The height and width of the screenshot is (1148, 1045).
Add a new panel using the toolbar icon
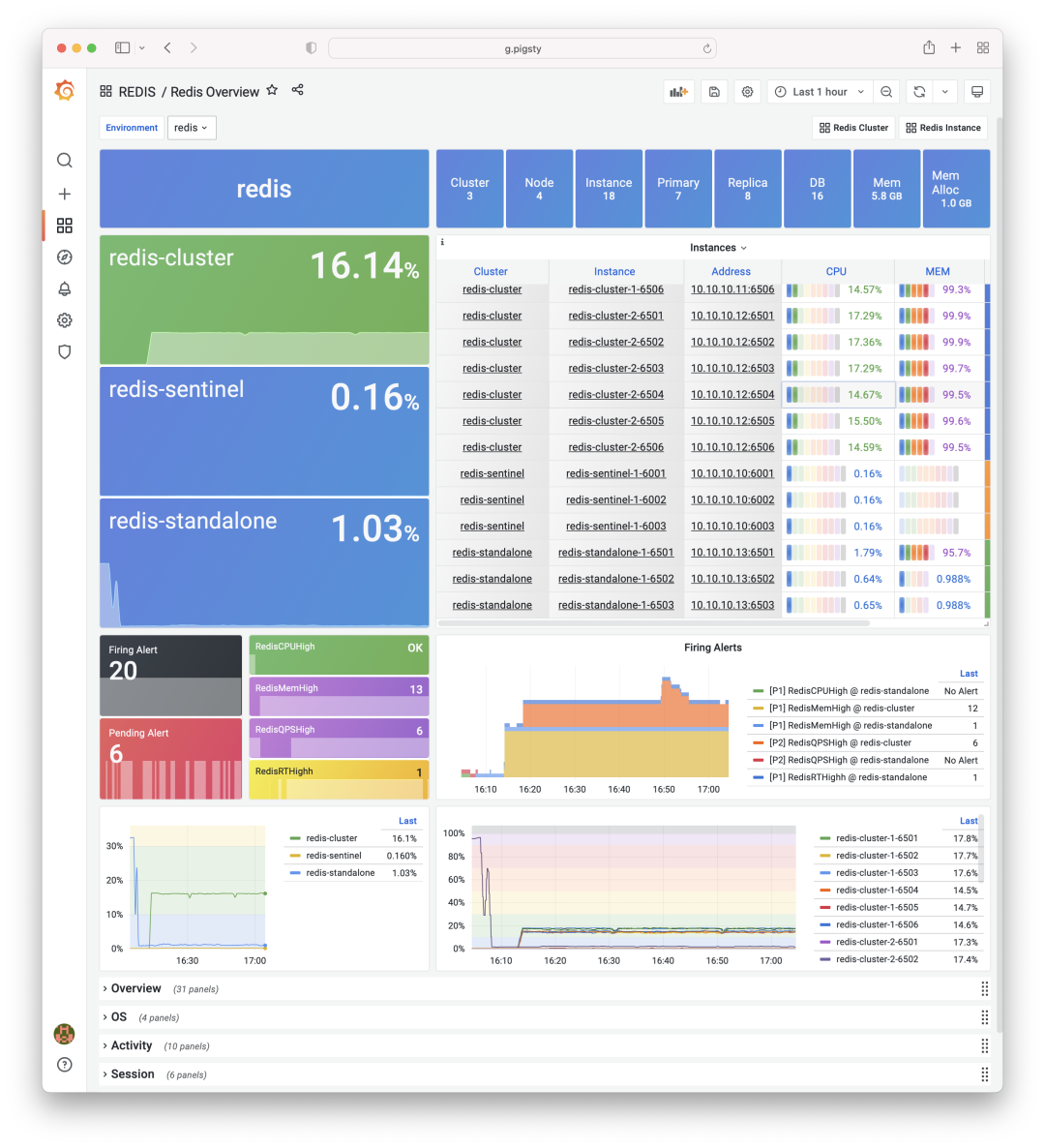(677, 91)
